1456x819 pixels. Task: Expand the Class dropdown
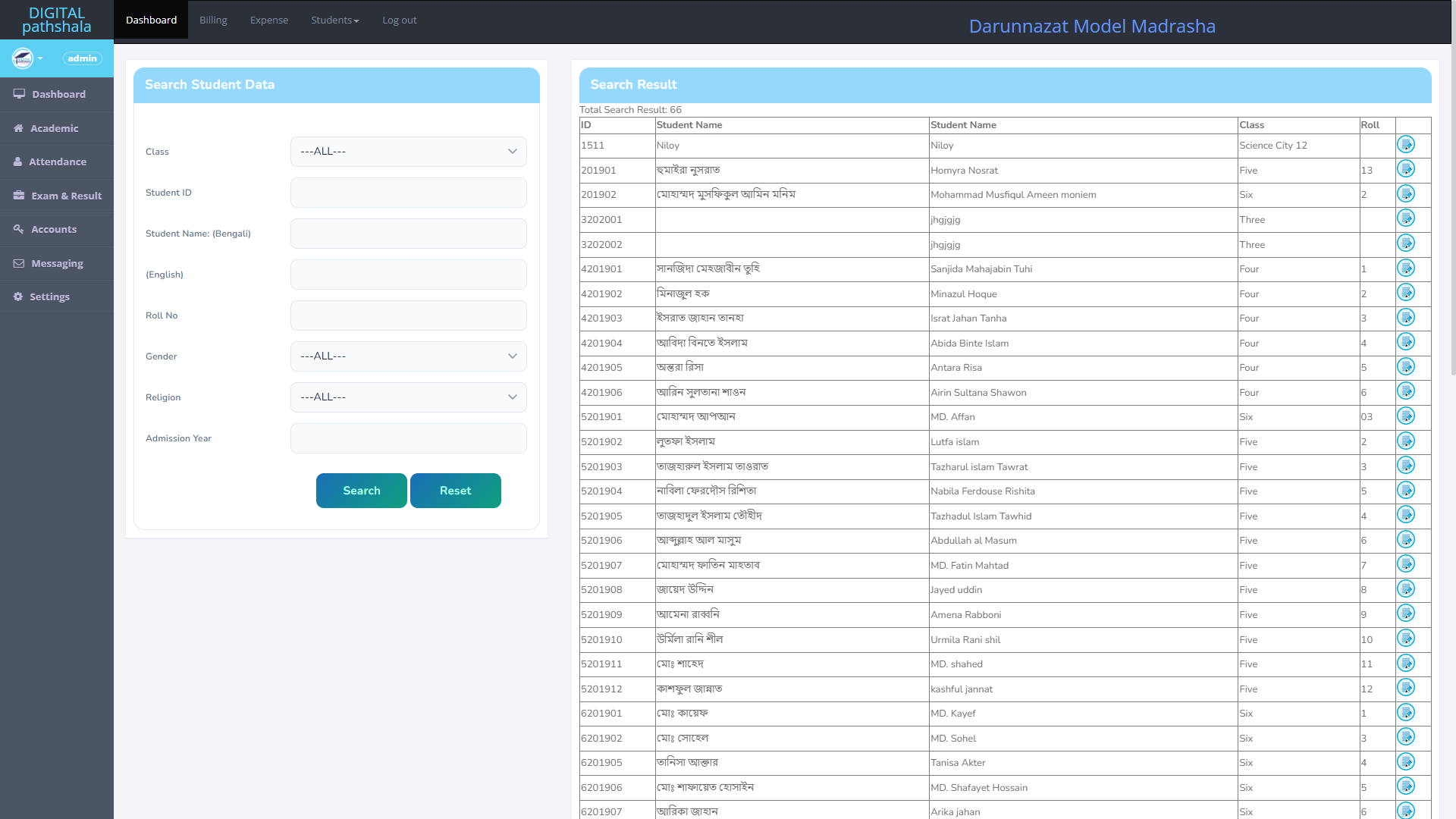(408, 152)
